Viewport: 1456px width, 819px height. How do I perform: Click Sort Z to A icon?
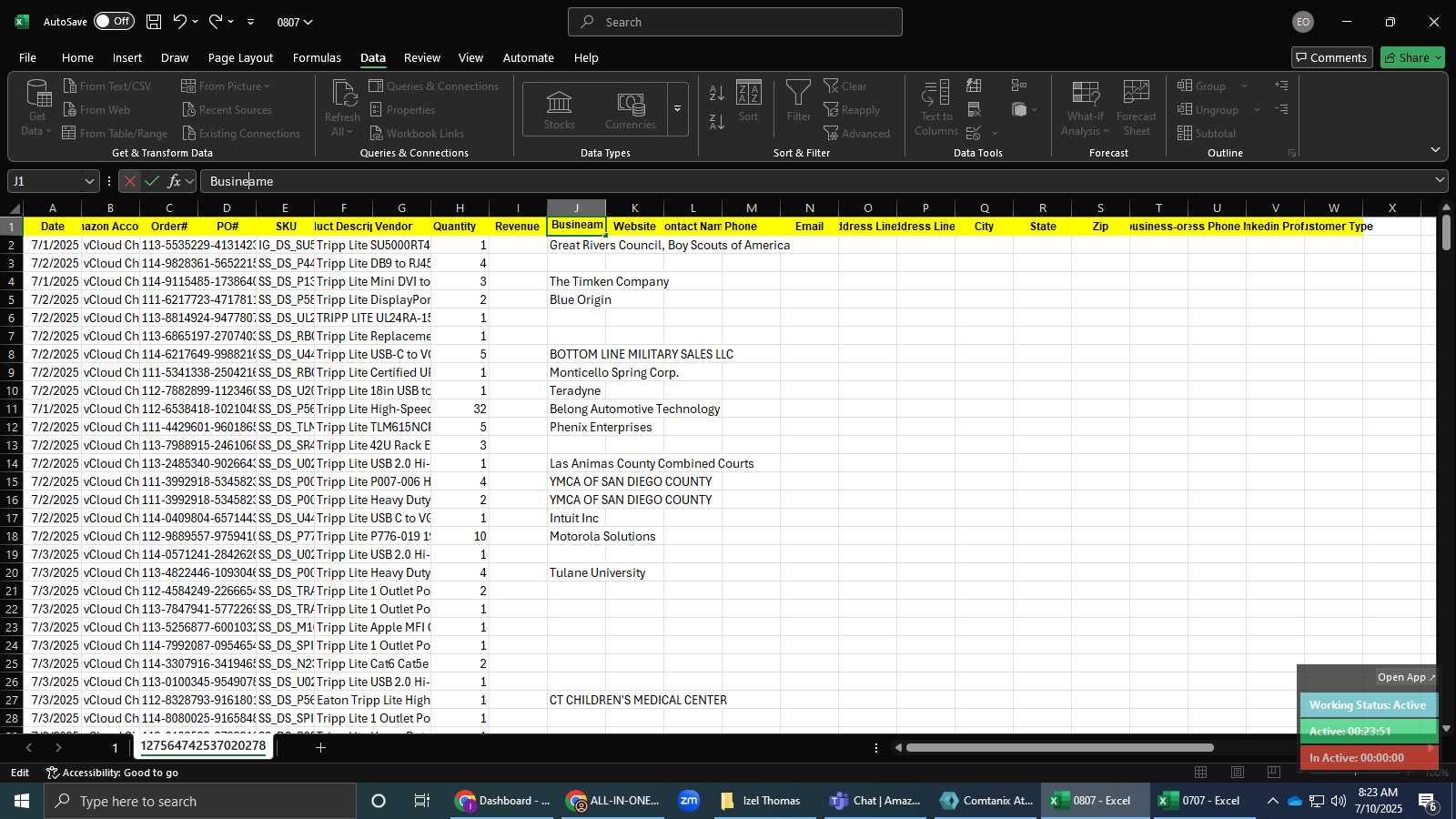click(x=717, y=121)
